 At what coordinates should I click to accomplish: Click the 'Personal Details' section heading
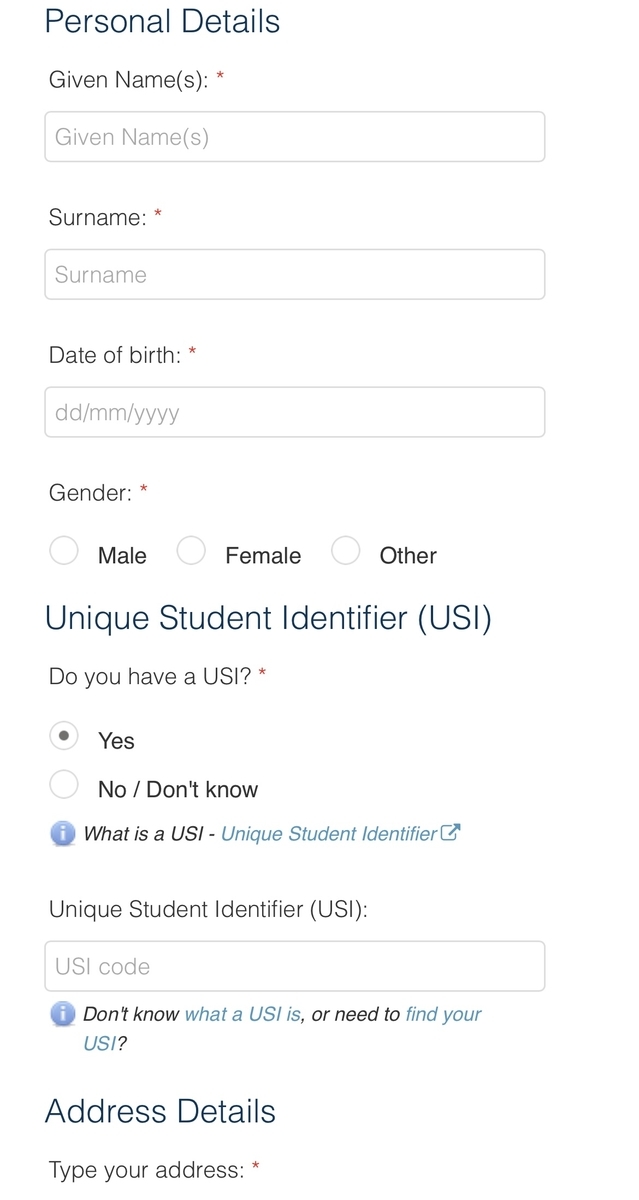[x=162, y=21]
